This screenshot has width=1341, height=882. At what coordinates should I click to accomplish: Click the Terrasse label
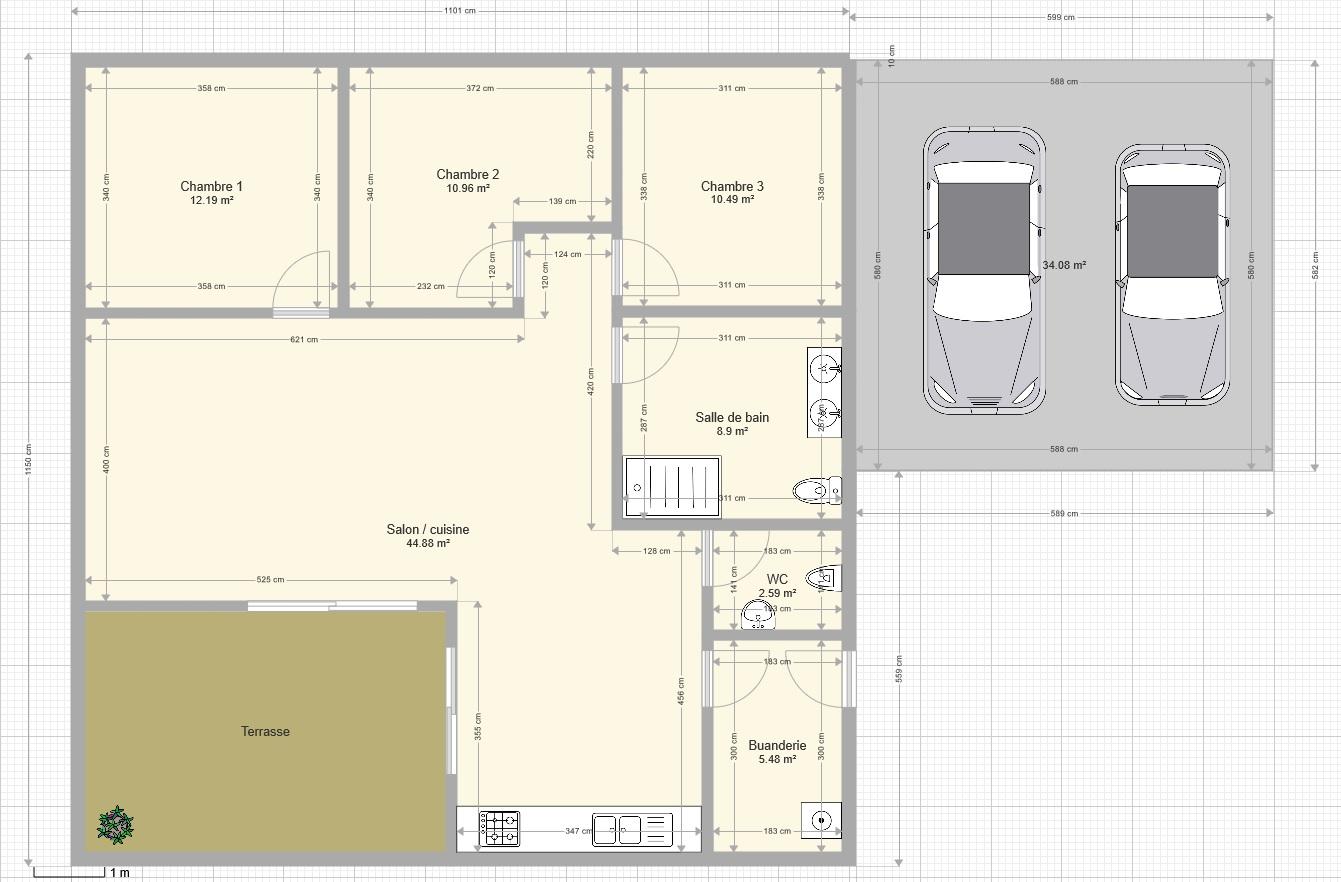(265, 731)
